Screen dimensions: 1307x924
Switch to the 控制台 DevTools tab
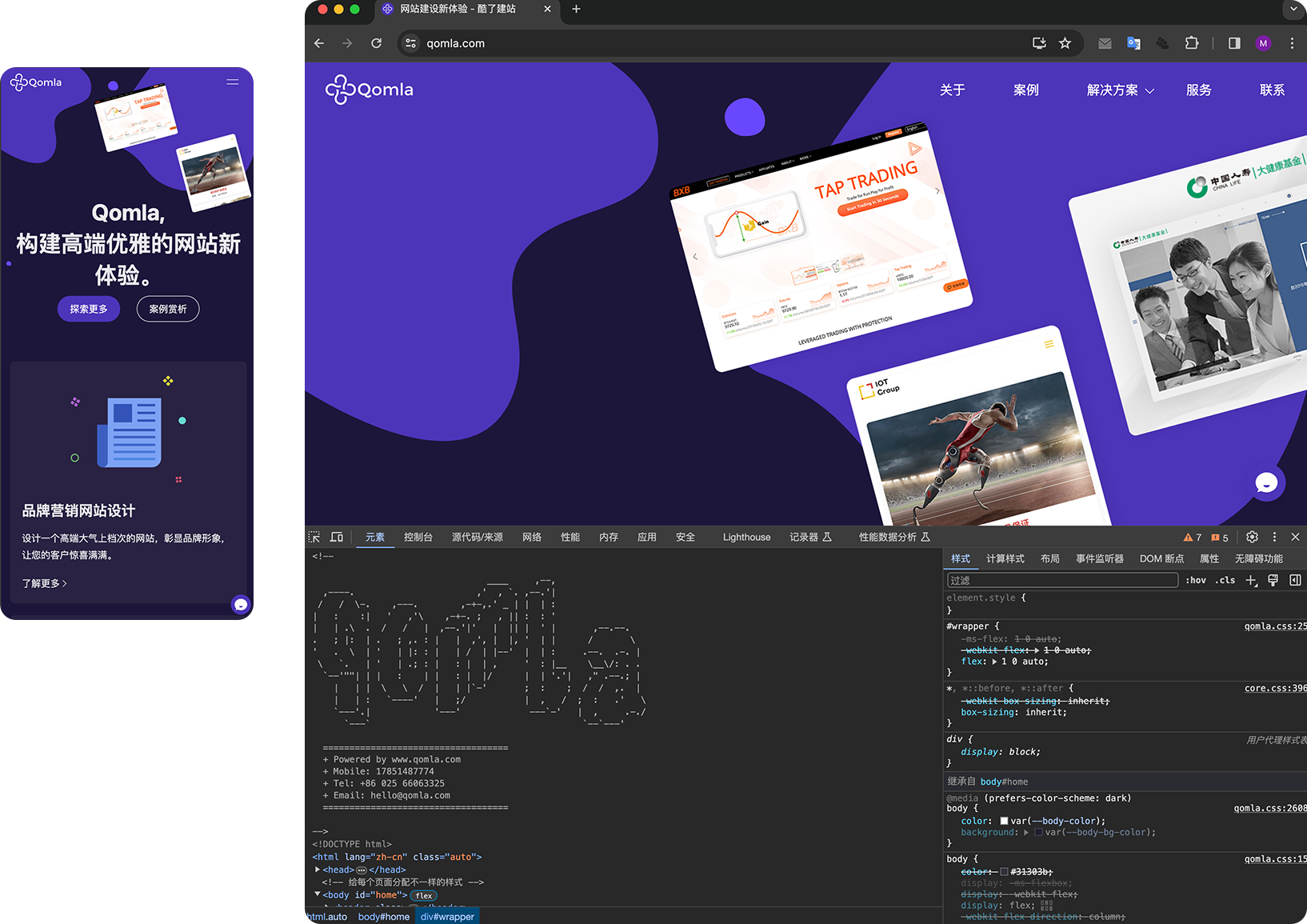tap(418, 537)
